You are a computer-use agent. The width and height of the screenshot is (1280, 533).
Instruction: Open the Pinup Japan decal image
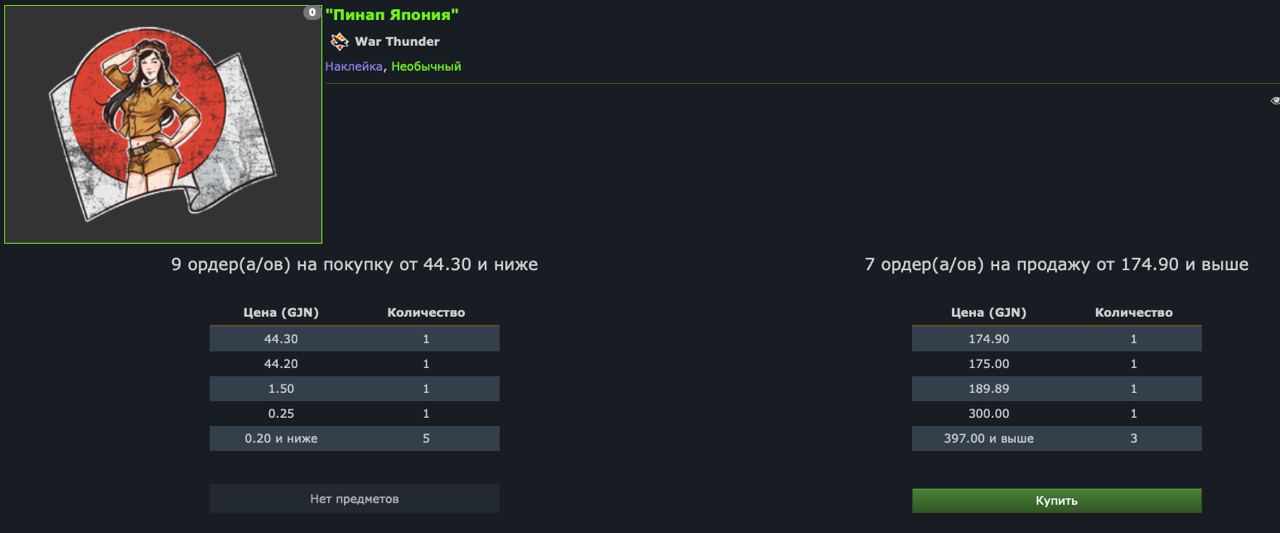click(163, 124)
